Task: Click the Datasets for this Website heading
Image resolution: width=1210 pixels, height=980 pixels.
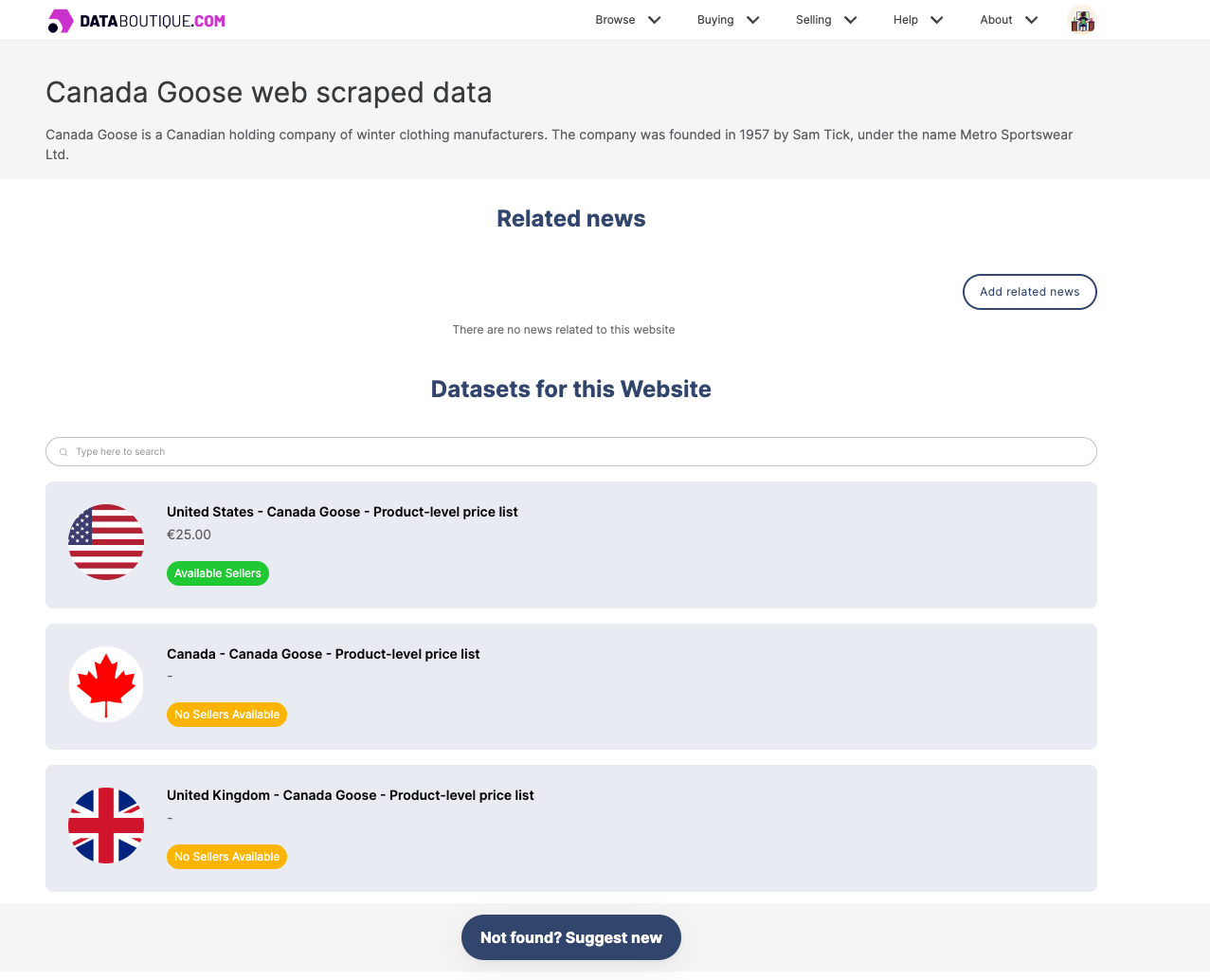Action: [571, 390]
